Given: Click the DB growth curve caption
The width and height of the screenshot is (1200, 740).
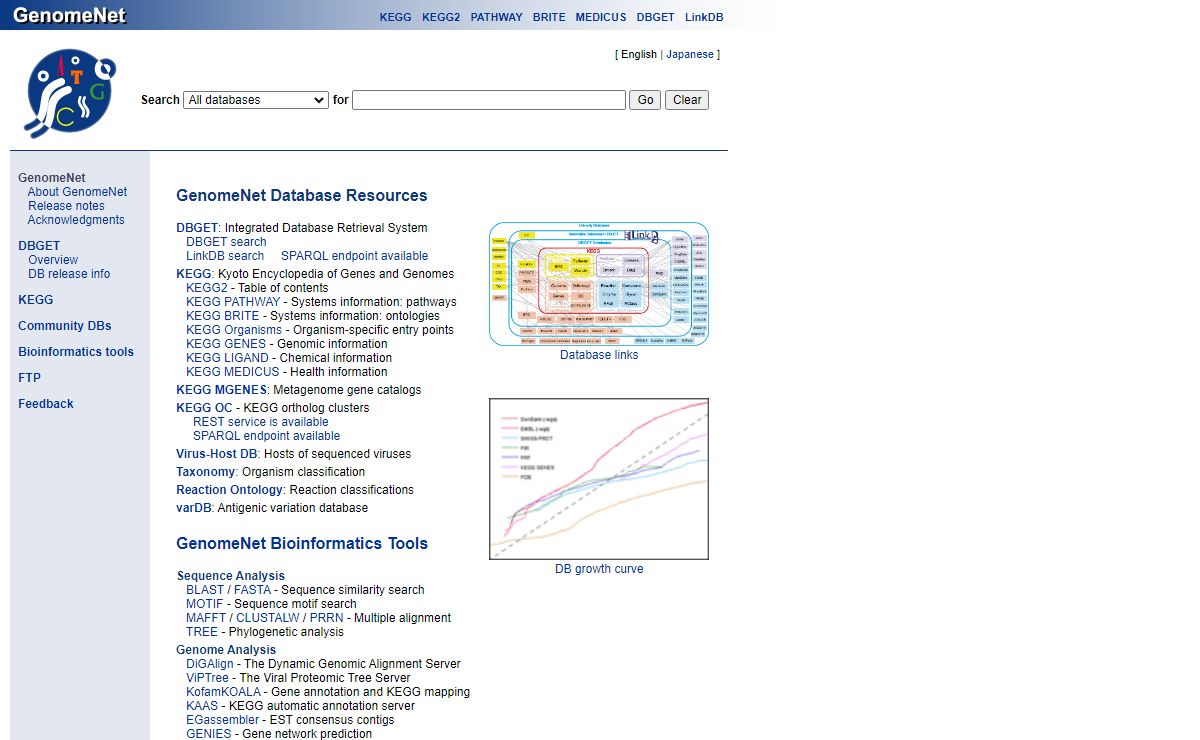Looking at the screenshot, I should pyautogui.click(x=599, y=569).
